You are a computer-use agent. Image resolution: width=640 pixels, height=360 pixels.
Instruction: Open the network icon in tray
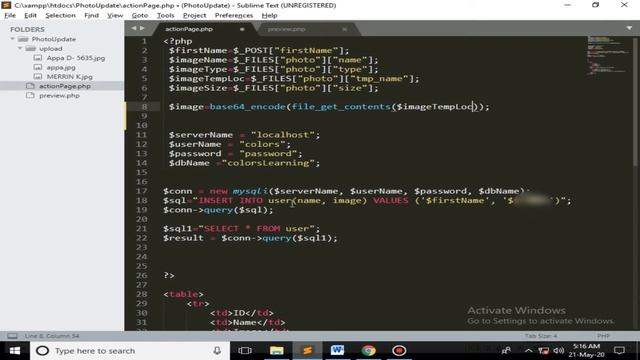click(x=543, y=351)
